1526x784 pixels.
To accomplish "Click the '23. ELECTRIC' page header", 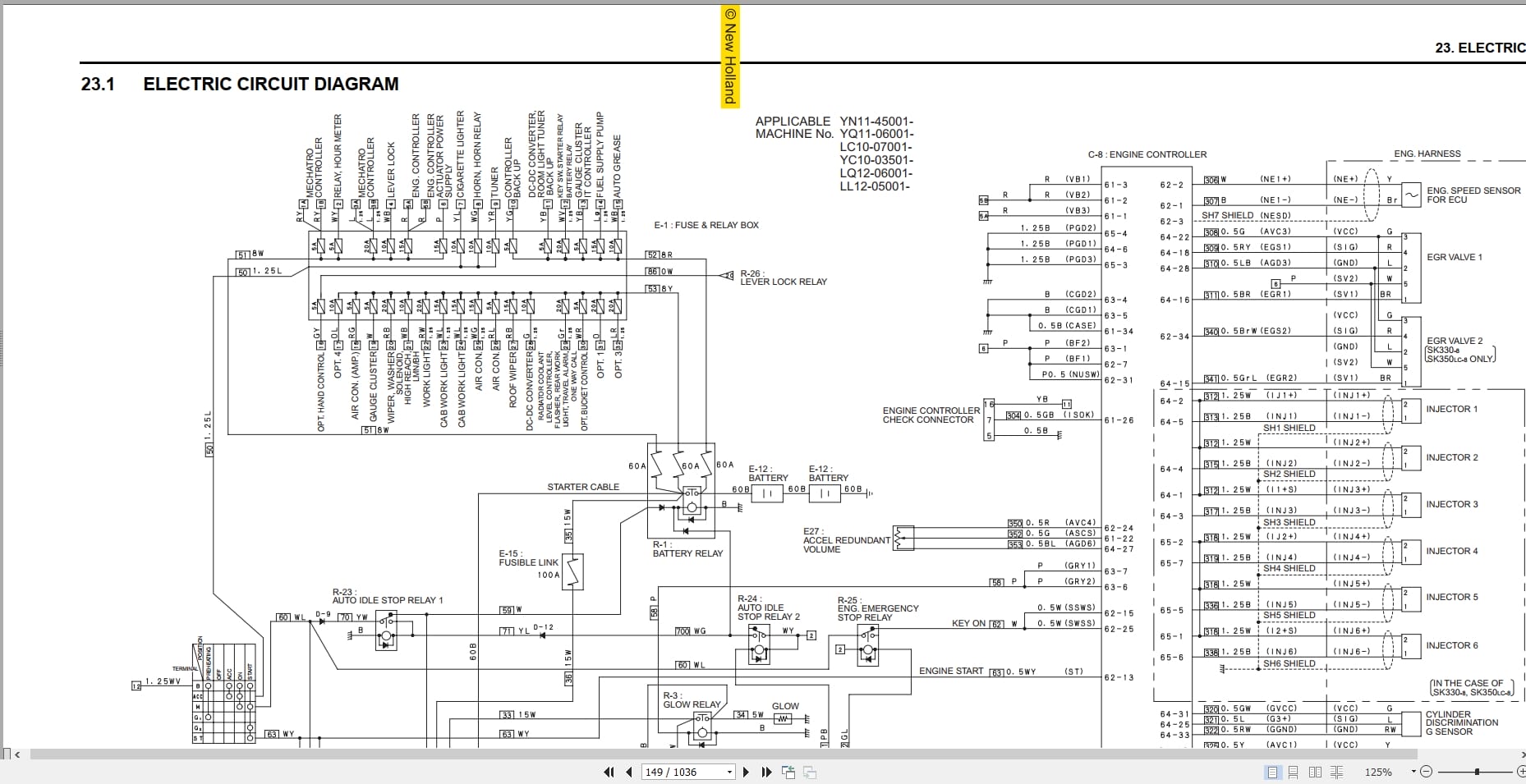I will click(1480, 48).
